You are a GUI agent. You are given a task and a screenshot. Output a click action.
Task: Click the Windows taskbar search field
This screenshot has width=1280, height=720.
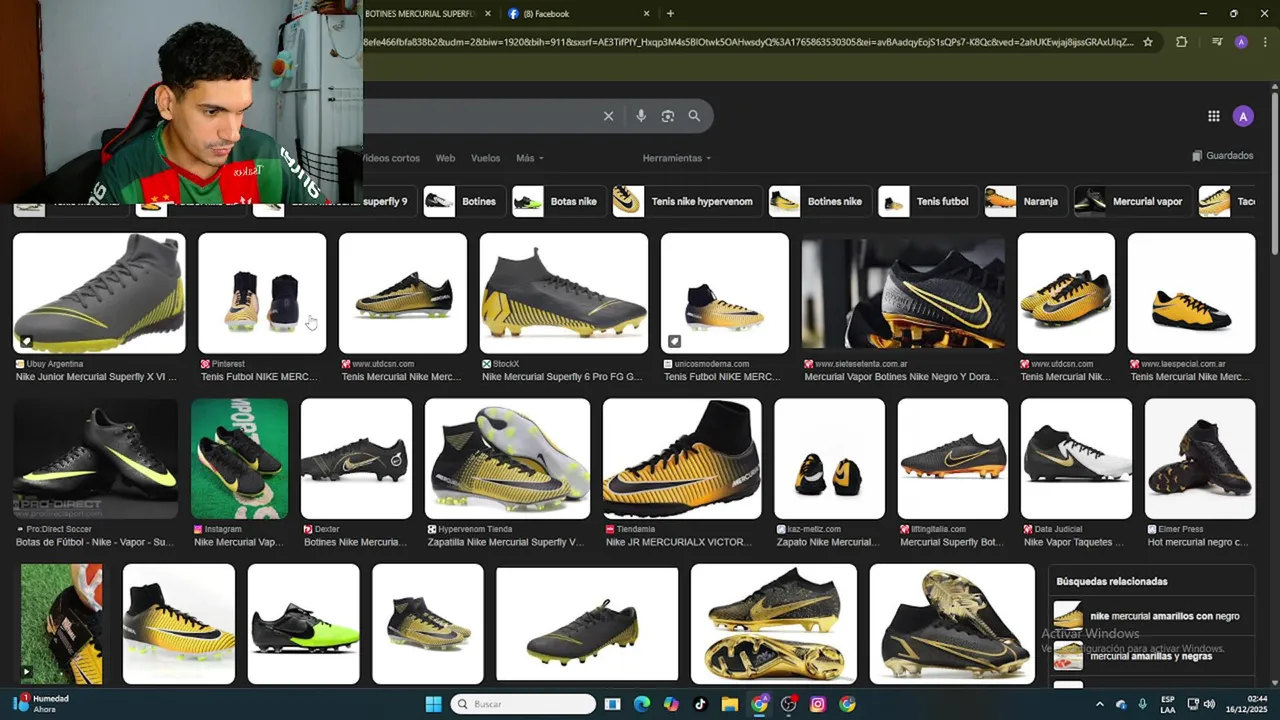click(523, 704)
